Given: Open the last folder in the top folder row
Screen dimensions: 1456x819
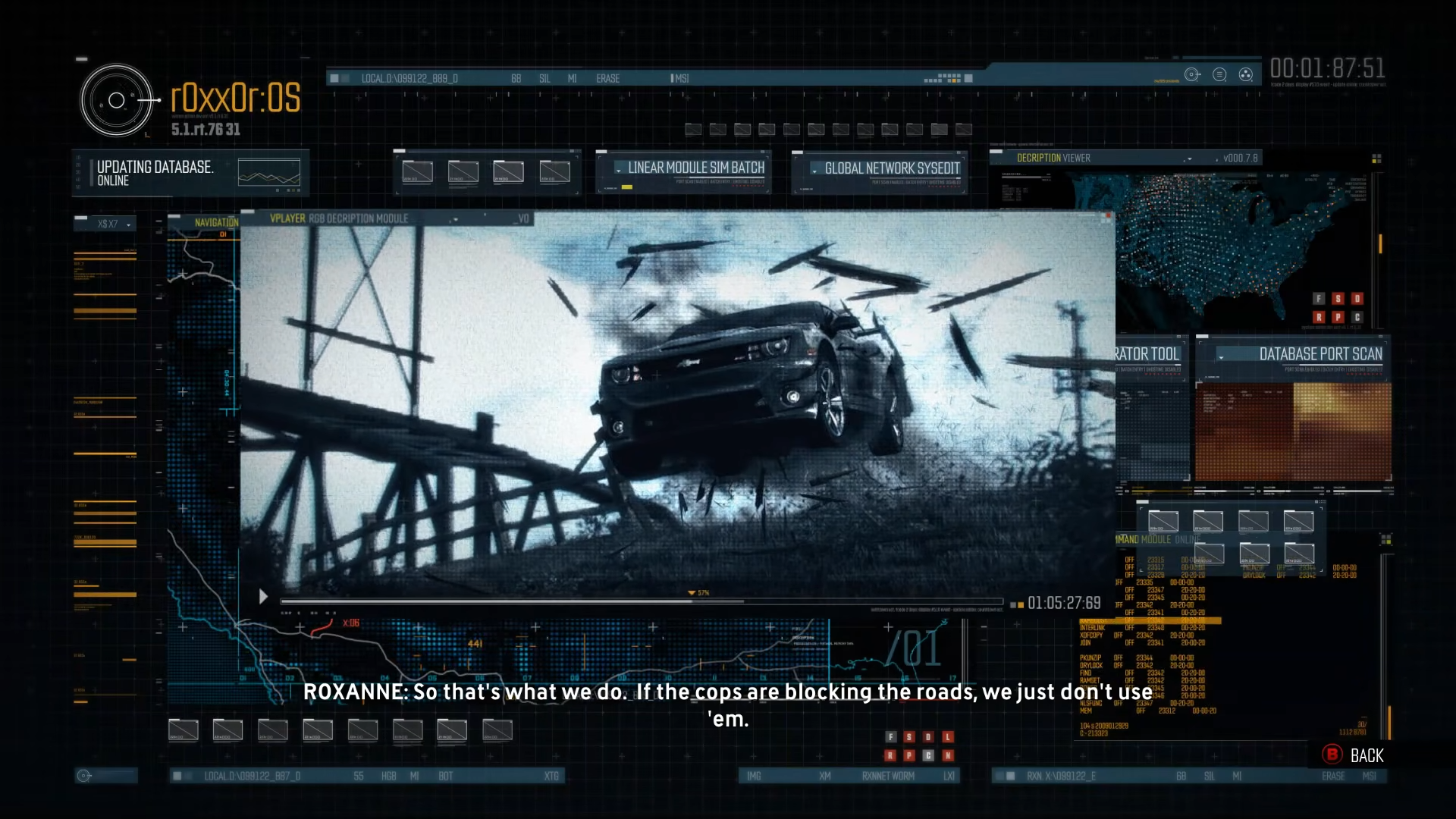Looking at the screenshot, I should 964,130.
